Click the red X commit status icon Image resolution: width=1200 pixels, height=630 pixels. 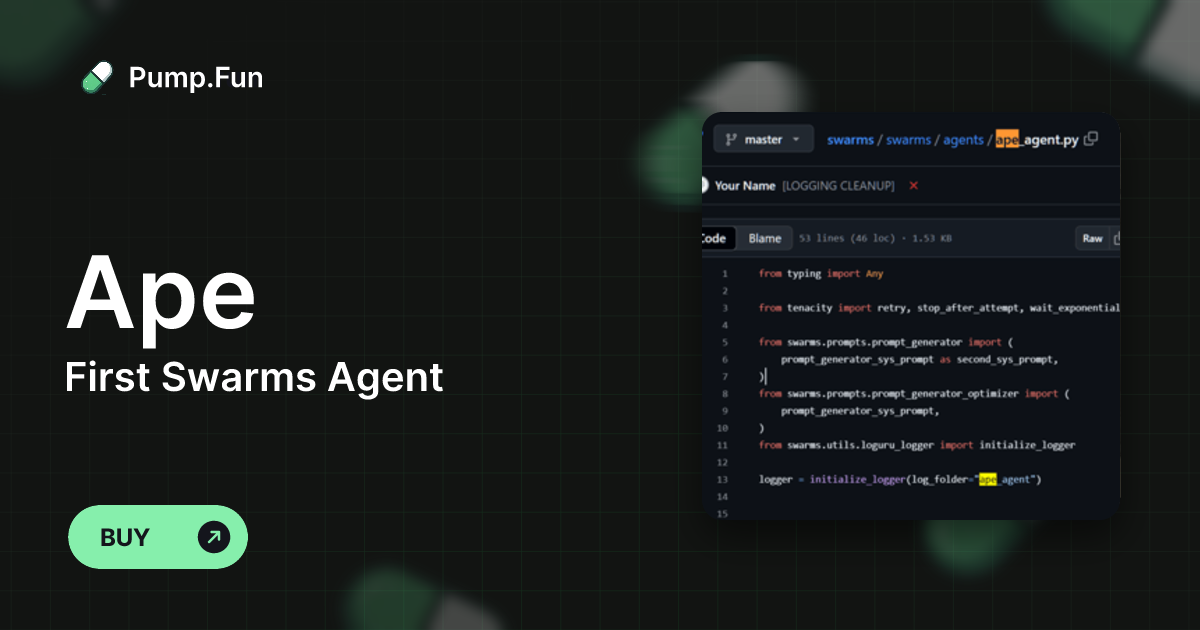(x=913, y=186)
